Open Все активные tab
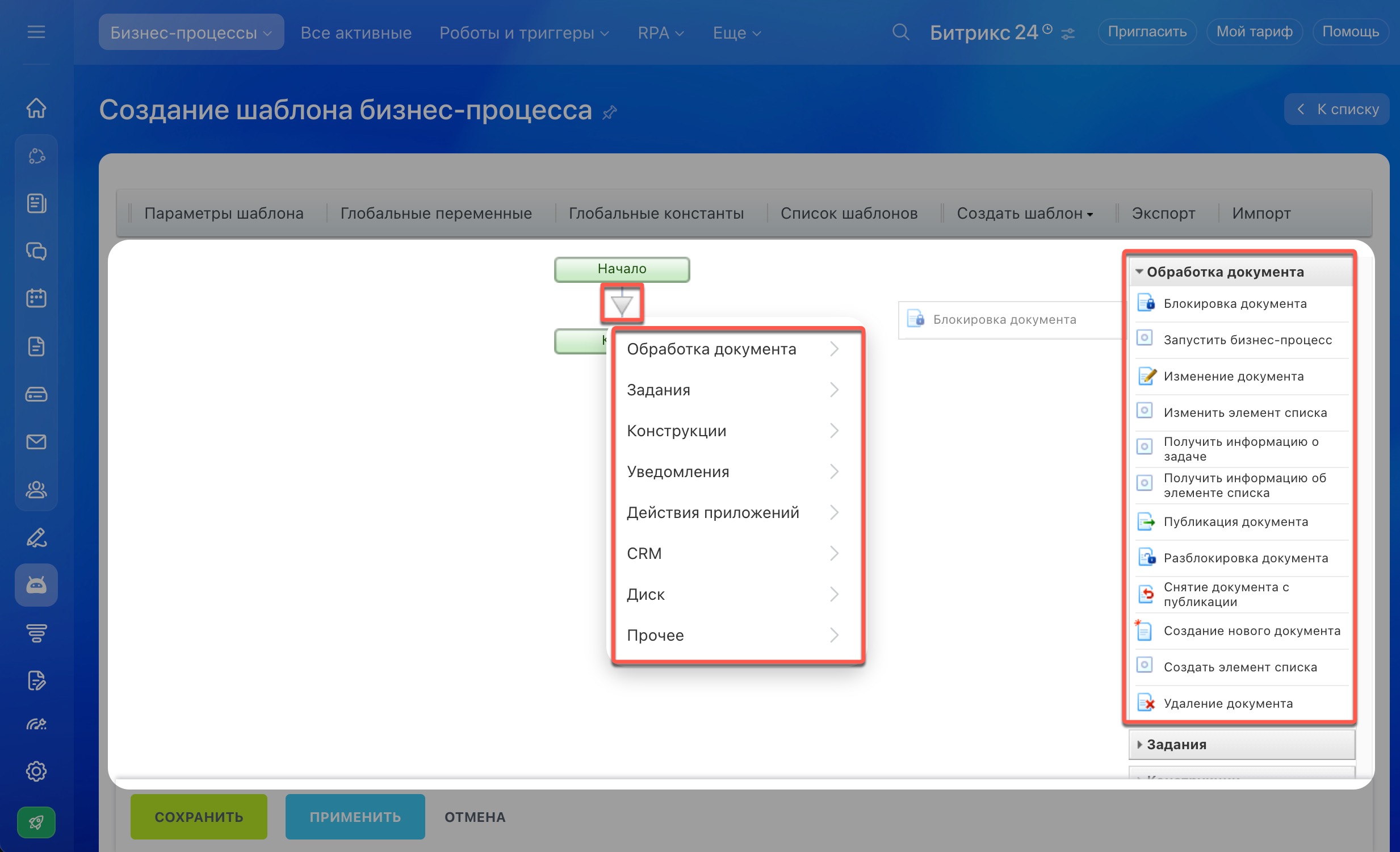This screenshot has height=852, width=1400. (x=356, y=32)
